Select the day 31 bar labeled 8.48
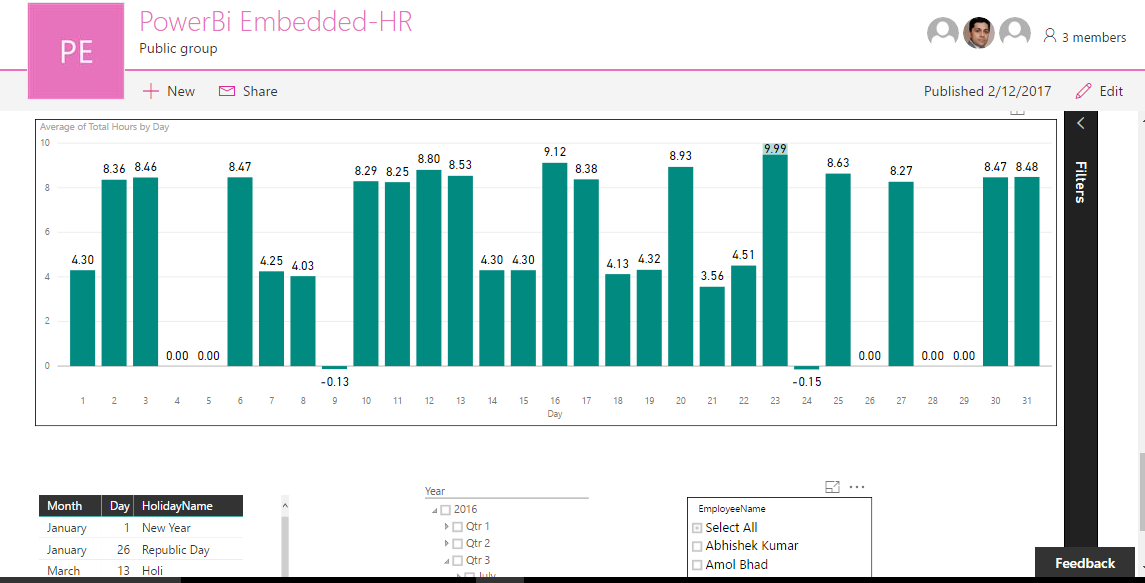The image size is (1145, 583). coord(1027,272)
